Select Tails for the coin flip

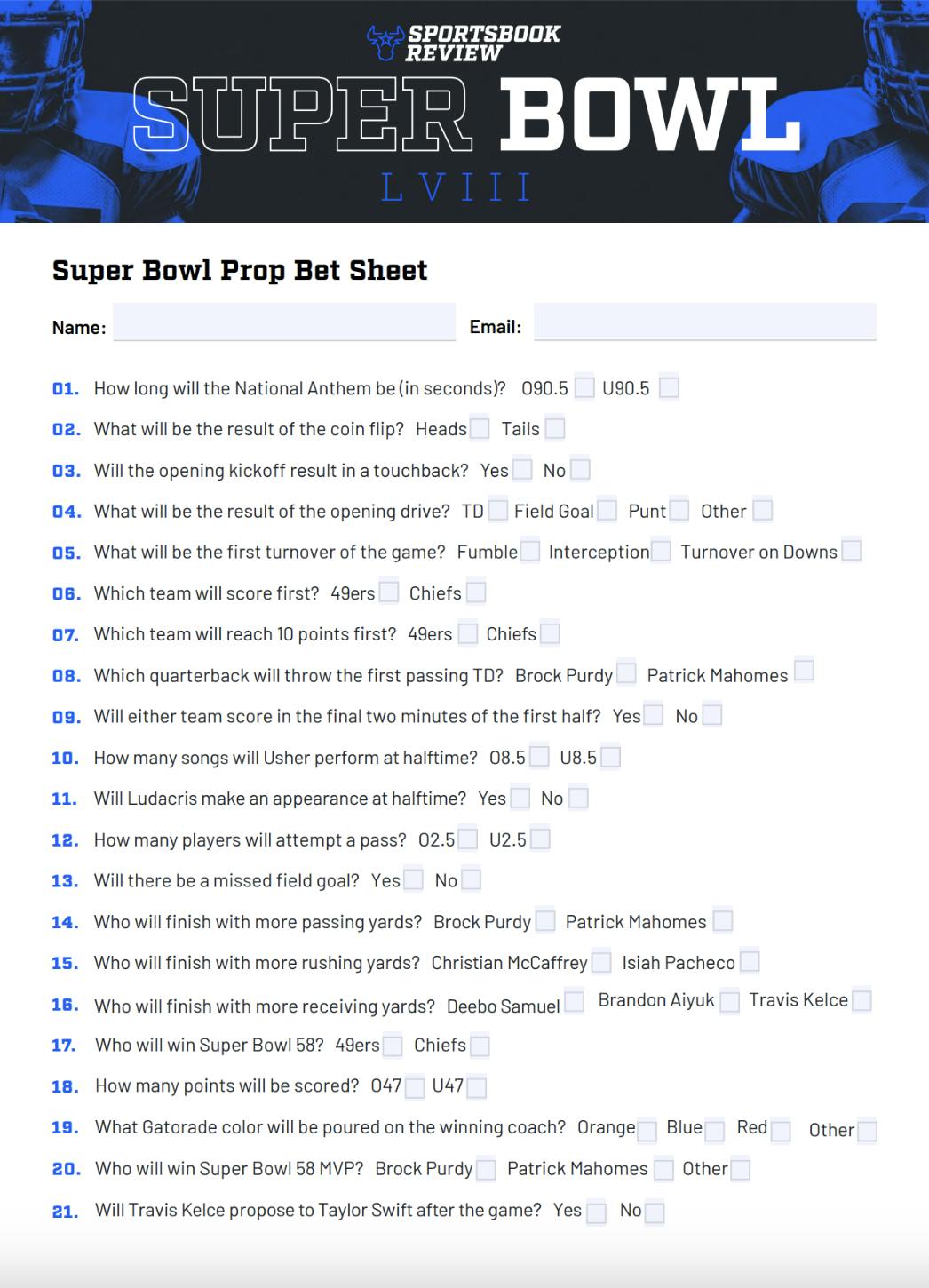pos(555,429)
